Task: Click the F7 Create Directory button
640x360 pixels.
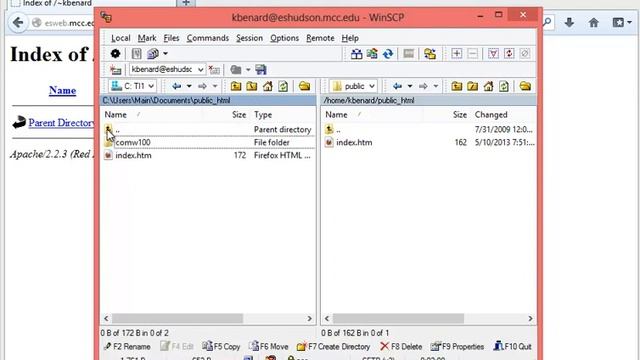Action: tap(333, 347)
